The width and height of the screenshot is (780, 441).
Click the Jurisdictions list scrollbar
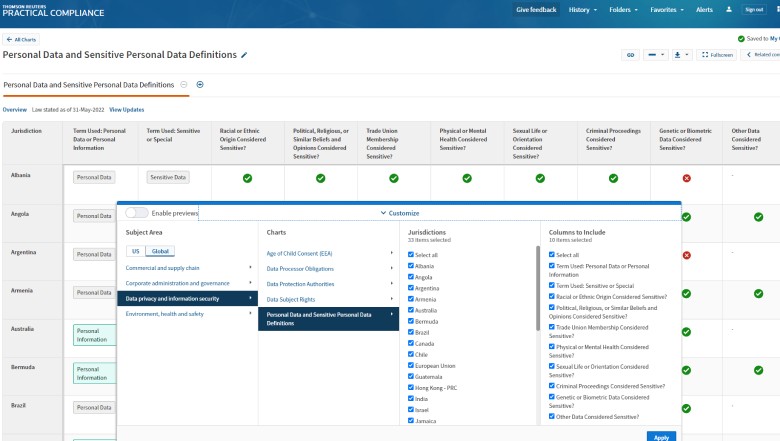tap(538, 288)
